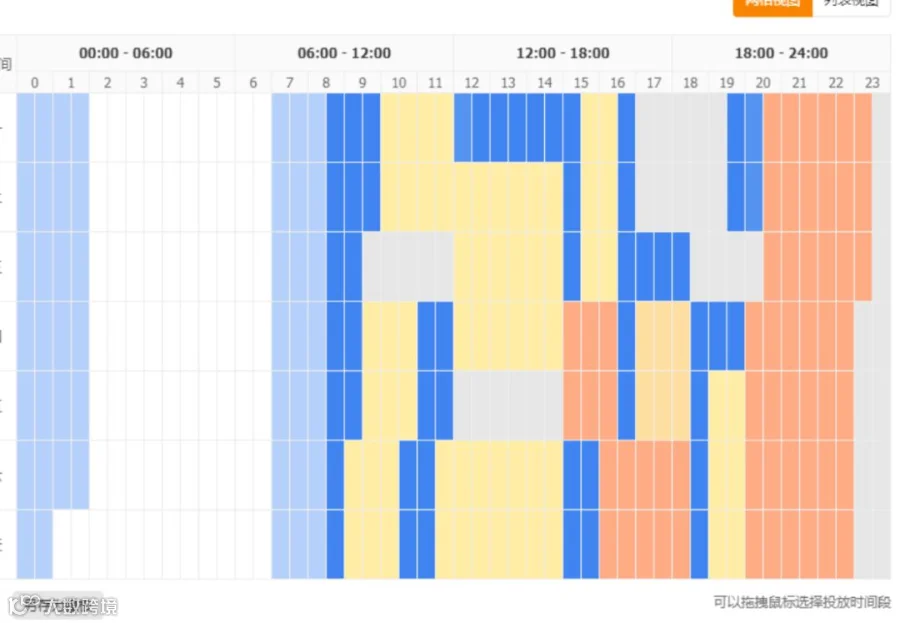
Task: Select the 12:00 - 18:00 time range header
Action: coord(562,53)
